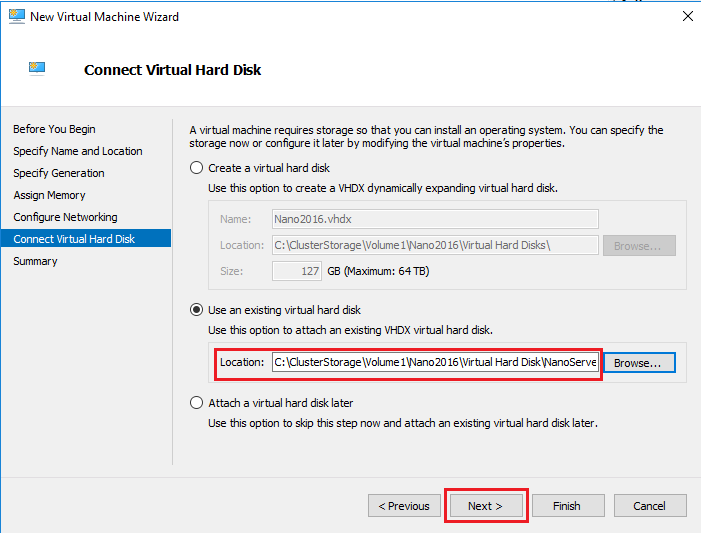The height and width of the screenshot is (533, 701).
Task: Select 'Create a virtual hard disk' option
Action: click(x=197, y=168)
